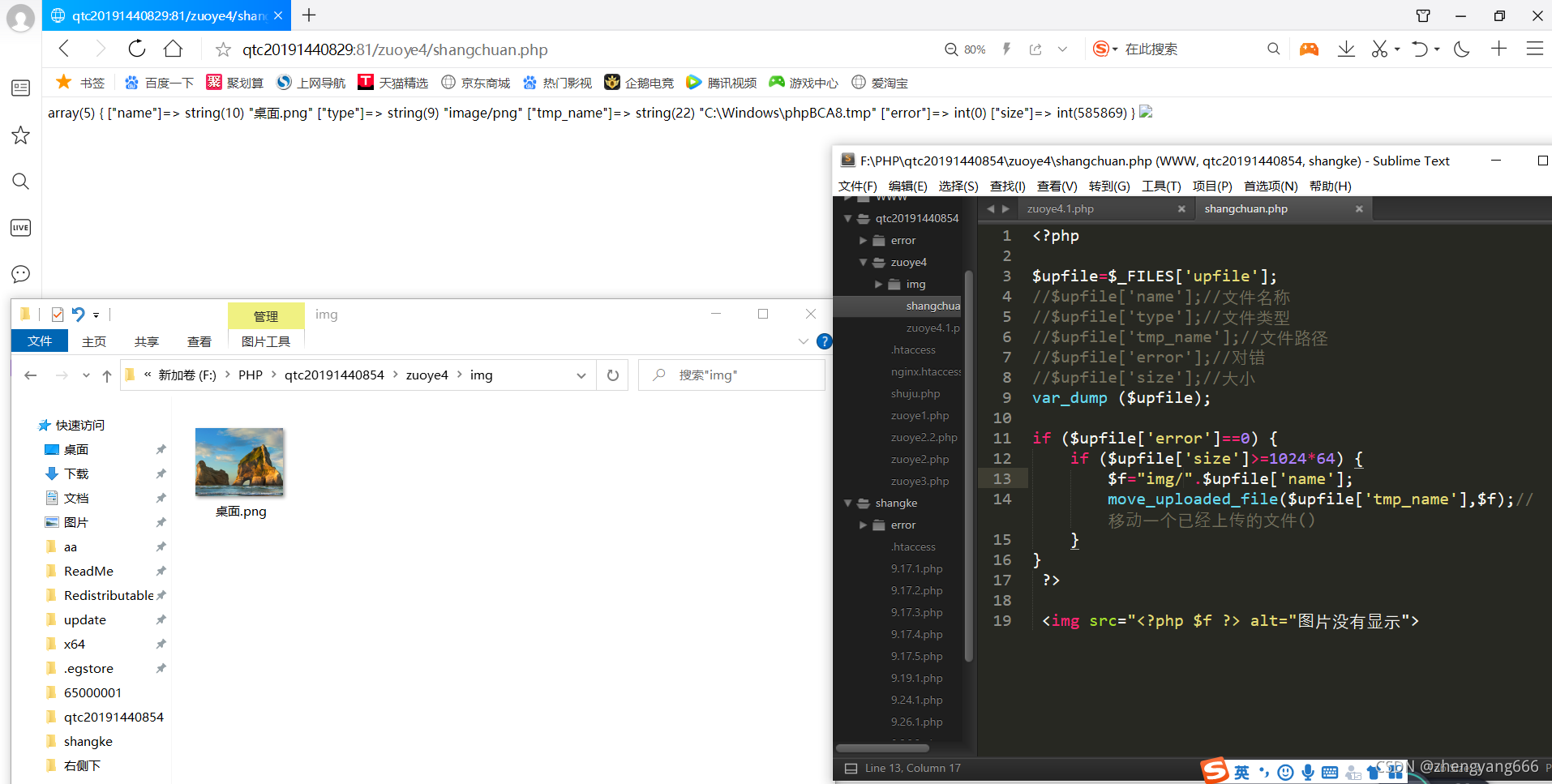
Task: Open browser downloads icon
Action: coord(1346,49)
